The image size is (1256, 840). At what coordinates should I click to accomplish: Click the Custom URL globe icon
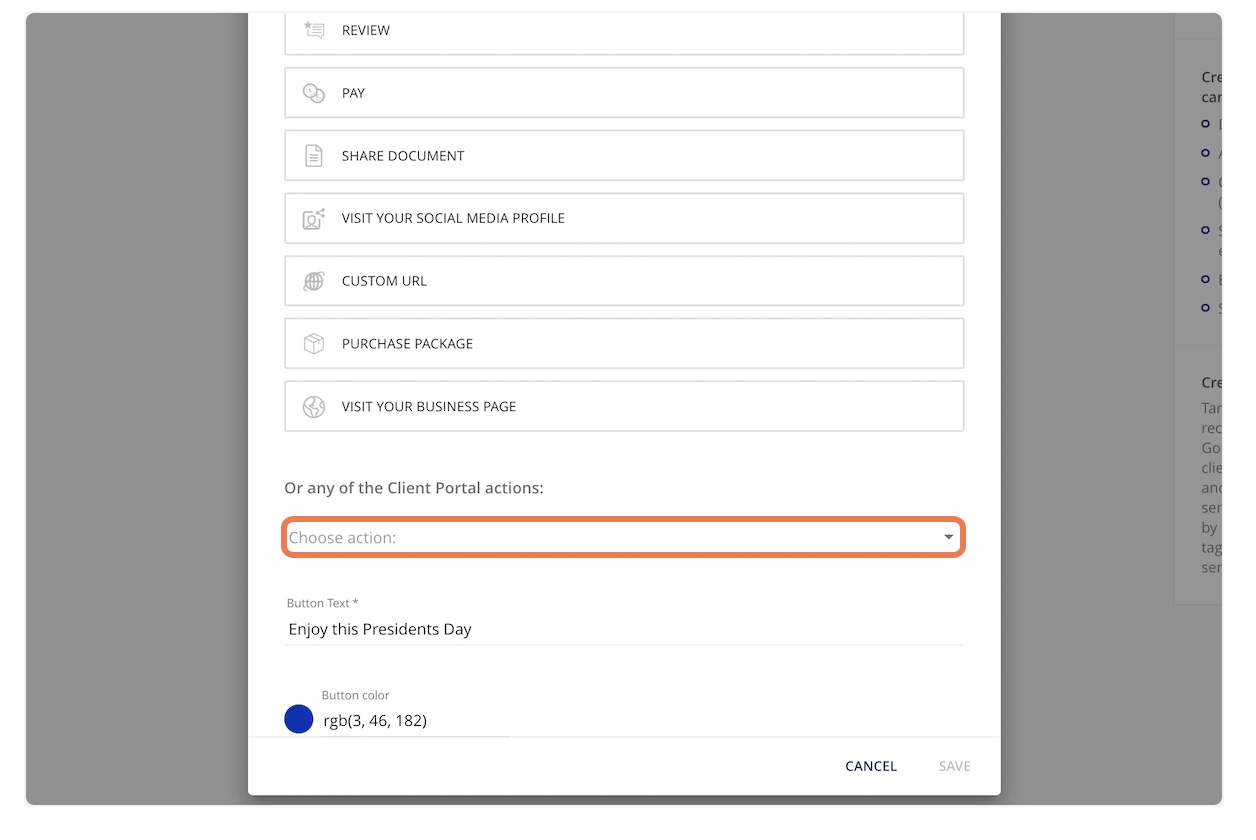[314, 281]
